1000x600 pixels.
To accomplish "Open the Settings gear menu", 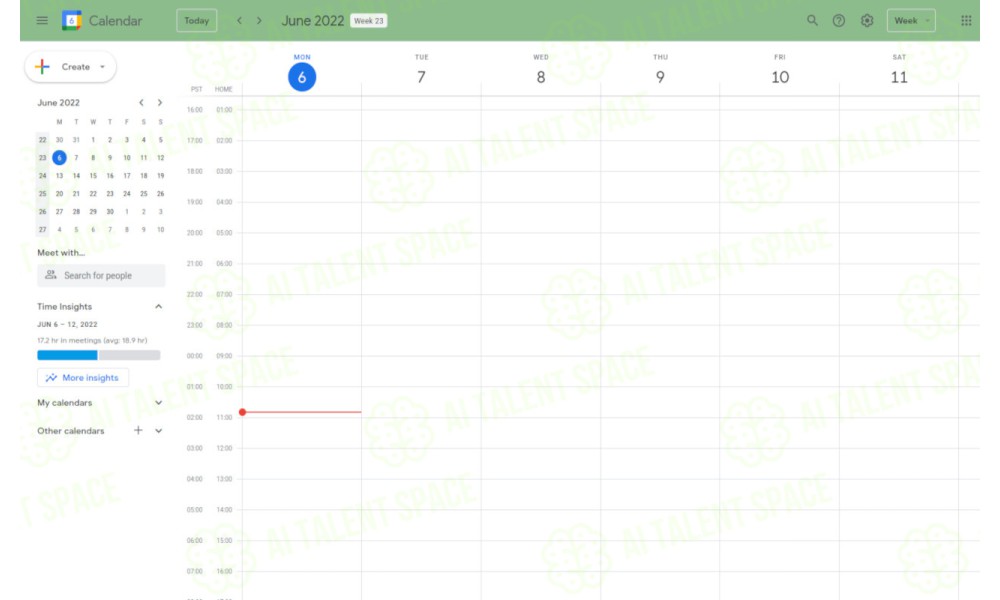I will [x=867, y=20].
